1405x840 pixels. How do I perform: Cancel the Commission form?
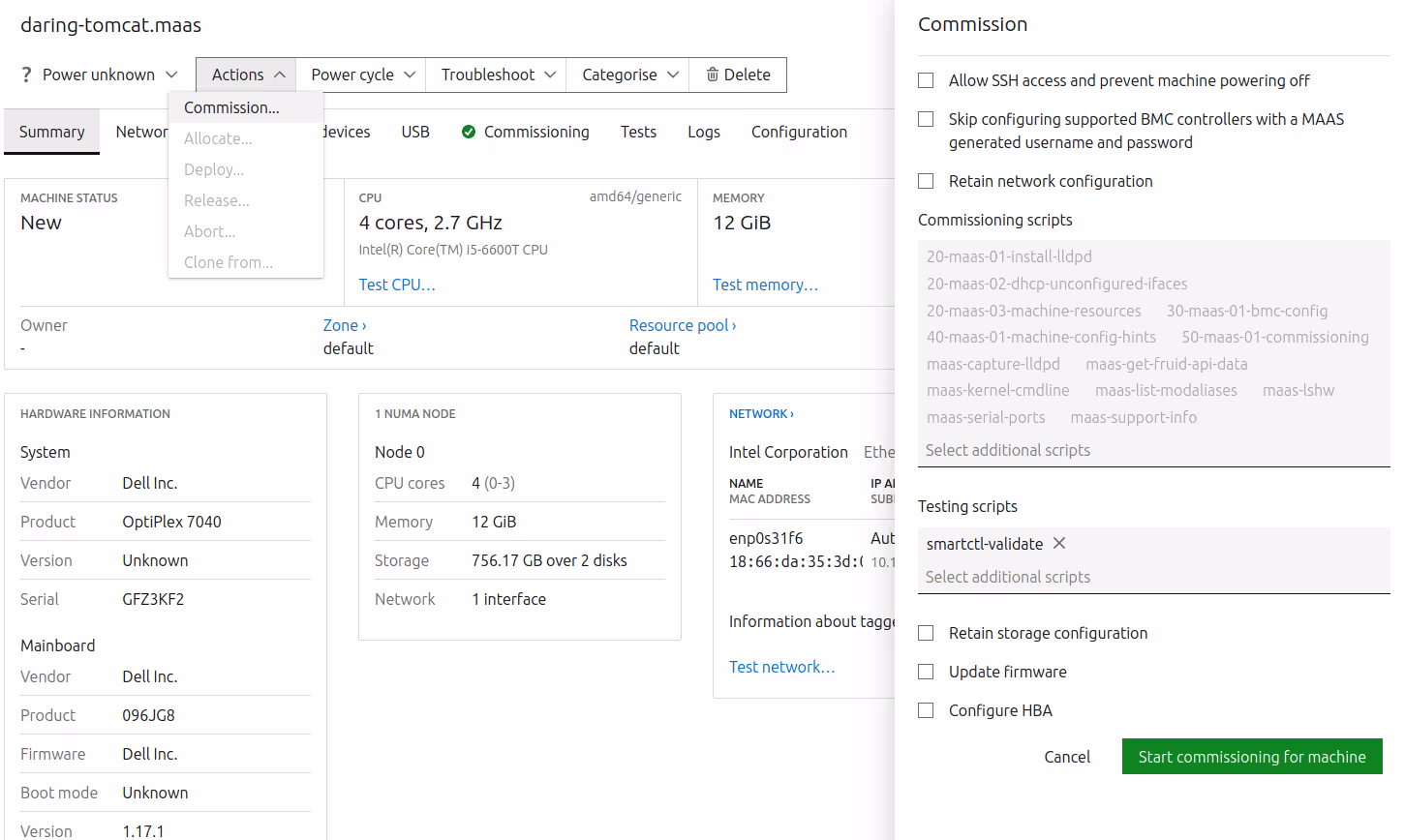[x=1067, y=757]
